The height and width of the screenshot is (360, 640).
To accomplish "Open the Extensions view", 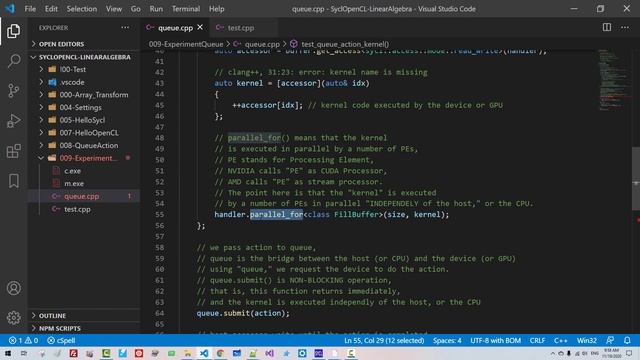I will (x=13, y=151).
